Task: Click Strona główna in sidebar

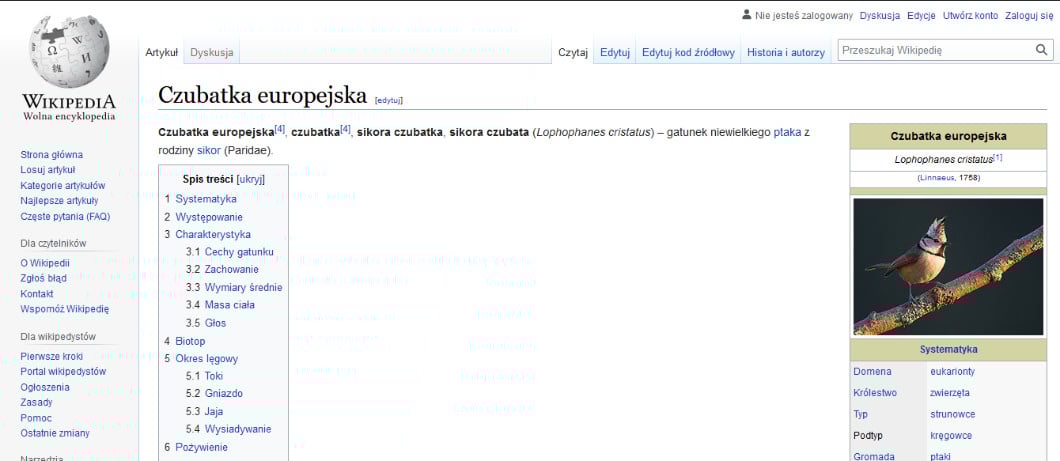Action: pyautogui.click(x=52, y=154)
